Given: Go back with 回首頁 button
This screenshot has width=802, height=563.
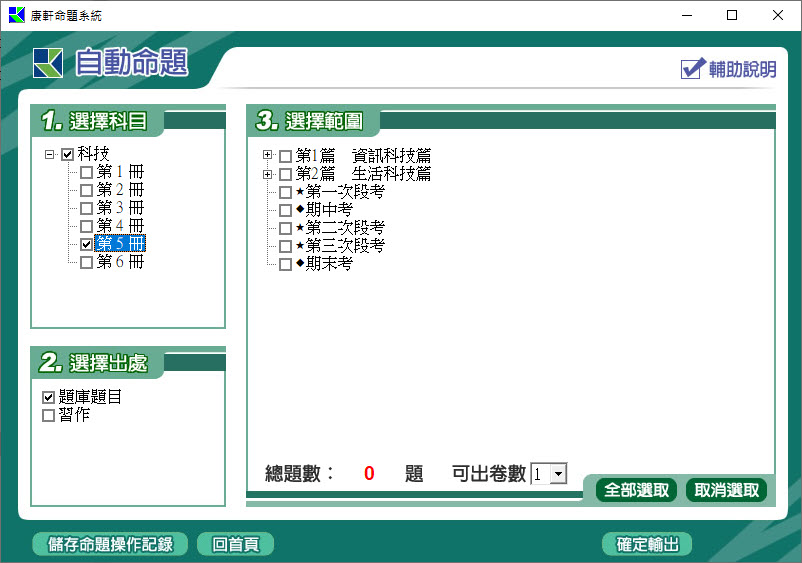Looking at the screenshot, I should (235, 544).
